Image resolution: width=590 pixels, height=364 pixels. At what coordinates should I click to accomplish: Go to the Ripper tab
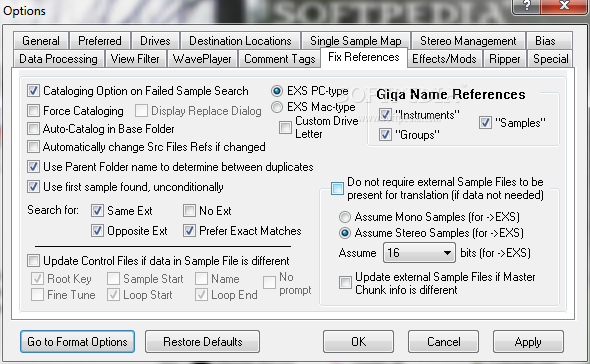pyautogui.click(x=505, y=59)
